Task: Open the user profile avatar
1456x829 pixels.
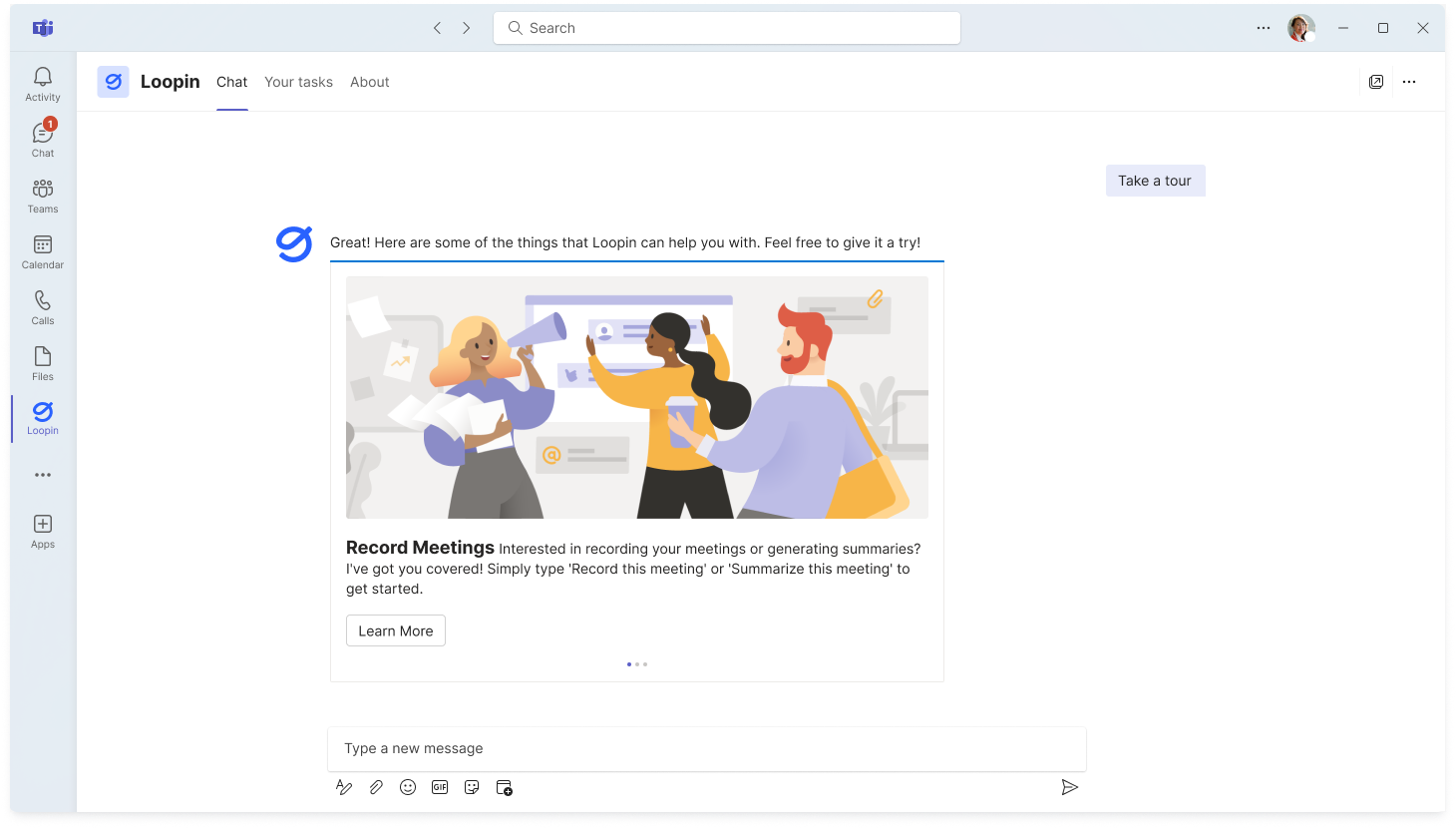Action: click(1301, 28)
